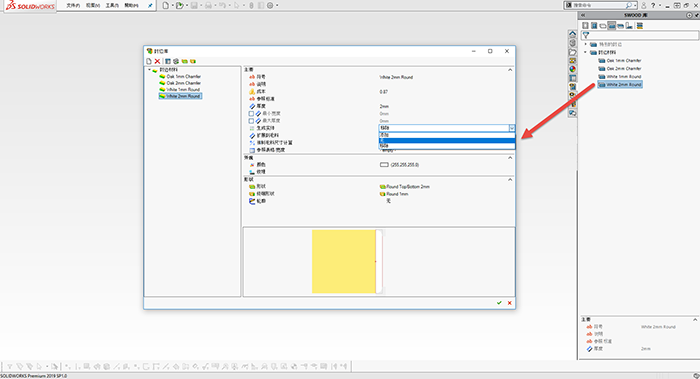Open the Tools menu in SolidWorks
Image resolution: width=700 pixels, height=379 pixels.
(x=112, y=5)
